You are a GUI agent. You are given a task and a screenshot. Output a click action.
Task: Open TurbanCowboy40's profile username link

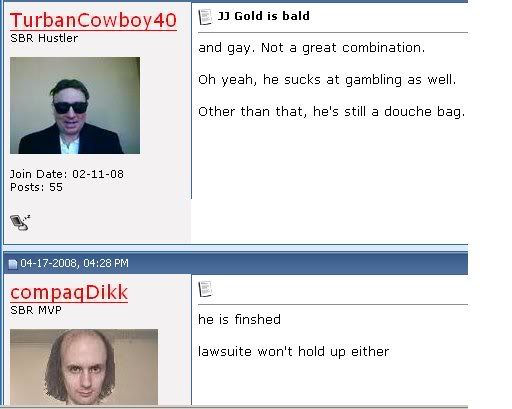tap(93, 21)
